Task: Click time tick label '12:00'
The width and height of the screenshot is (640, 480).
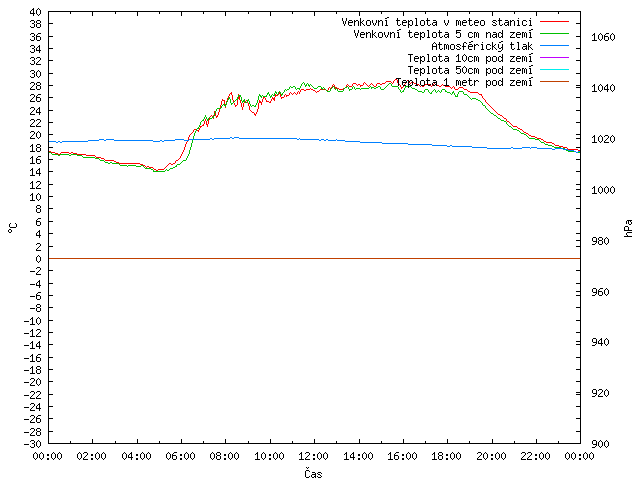Action: coord(313,456)
